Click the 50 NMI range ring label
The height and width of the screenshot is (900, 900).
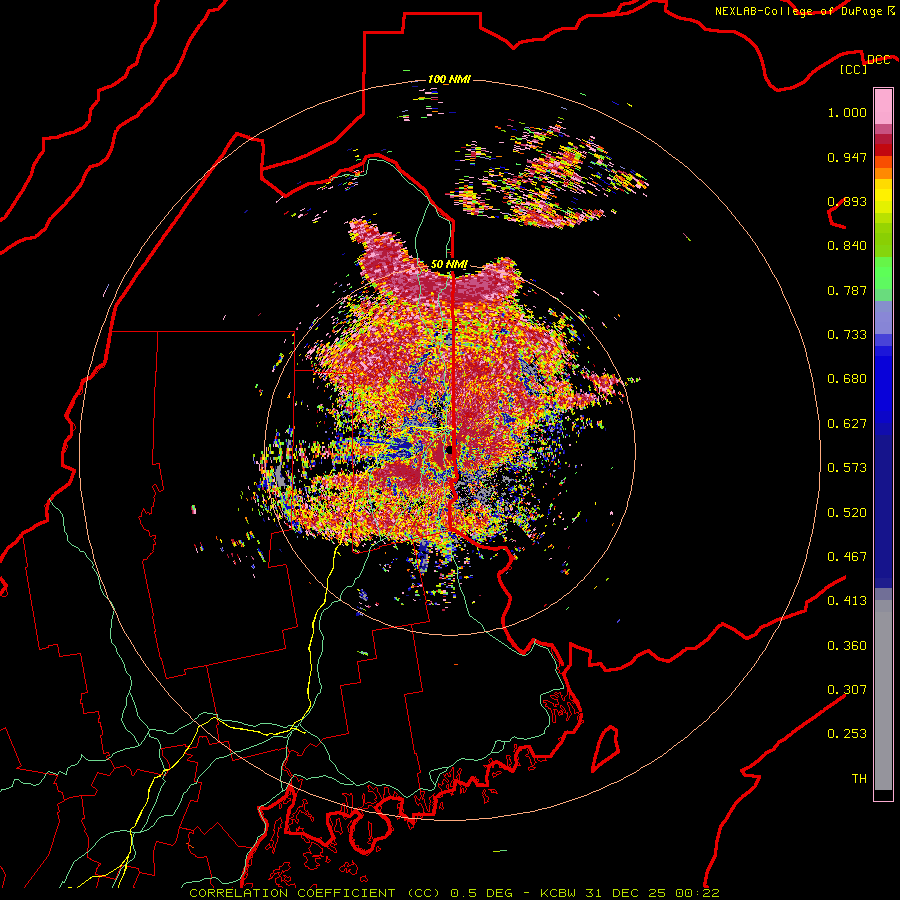point(449,265)
